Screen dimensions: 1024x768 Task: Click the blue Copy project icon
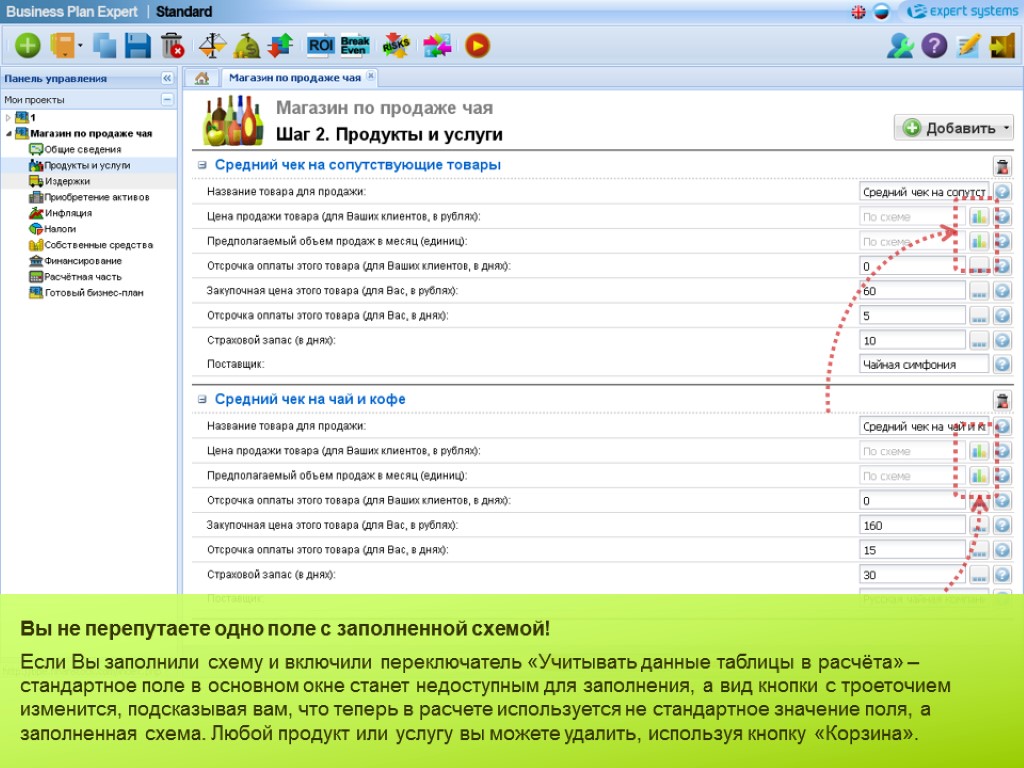[x=104, y=46]
